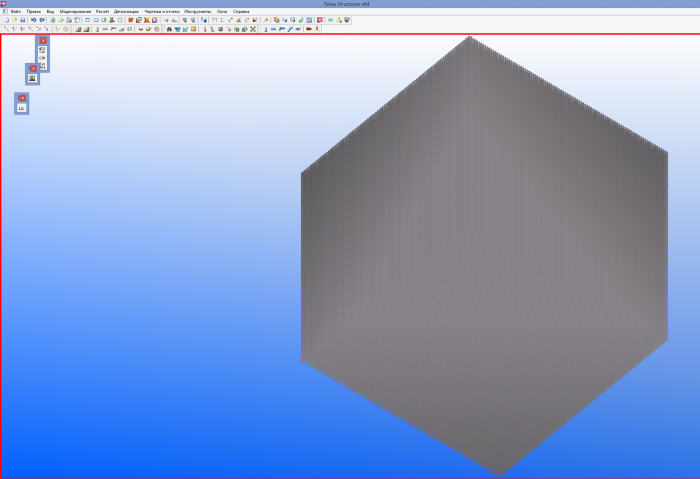Viewport: 700px width, 479px height.
Task: Open the Инструменты menu
Action: coord(198,11)
